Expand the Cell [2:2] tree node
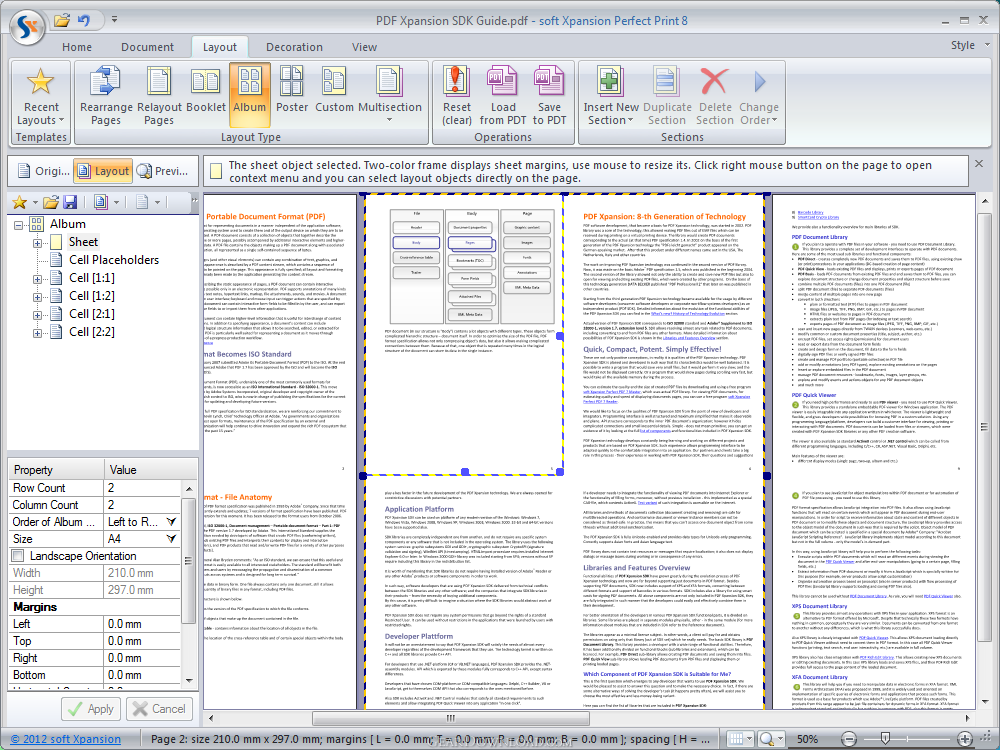Viewport: 1000px width, 750px height. [37, 332]
